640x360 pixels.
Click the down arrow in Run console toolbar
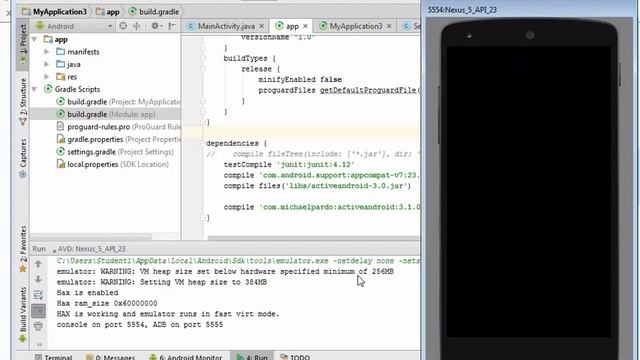click(x=38, y=279)
